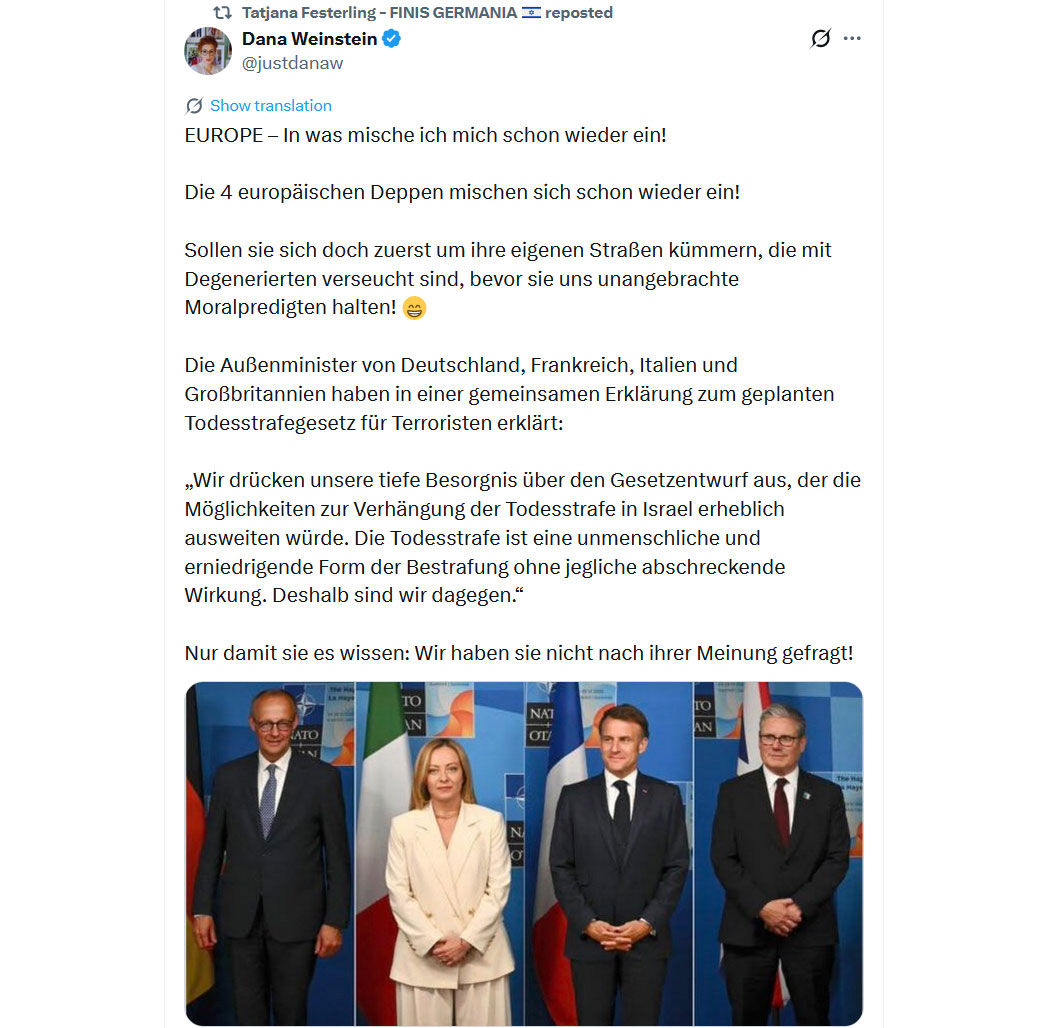Click the paragraph beginning Die Außenminister von Deutschland
Image resolution: width=1050 pixels, height=1028 pixels.
click(x=510, y=394)
